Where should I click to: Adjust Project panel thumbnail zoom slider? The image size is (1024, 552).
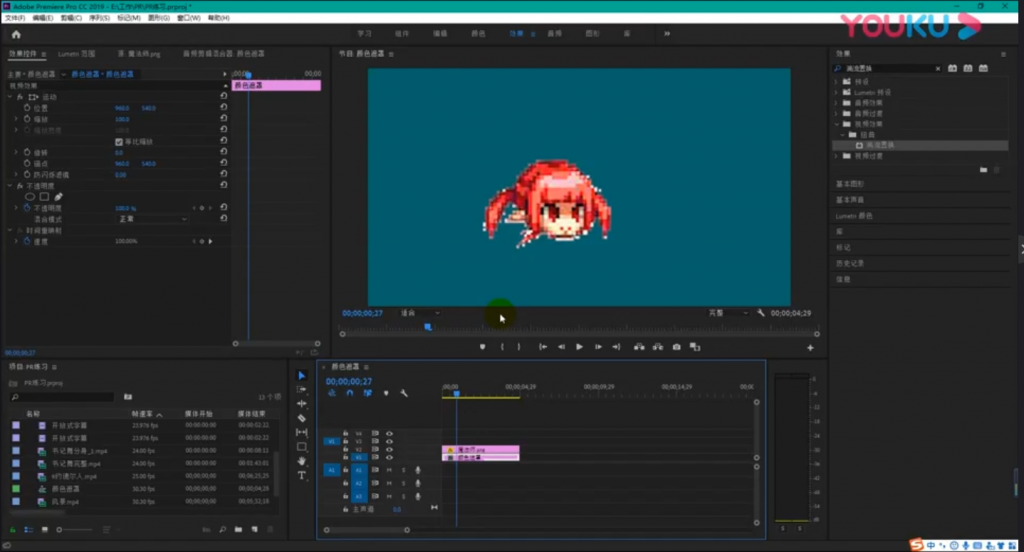[75, 530]
